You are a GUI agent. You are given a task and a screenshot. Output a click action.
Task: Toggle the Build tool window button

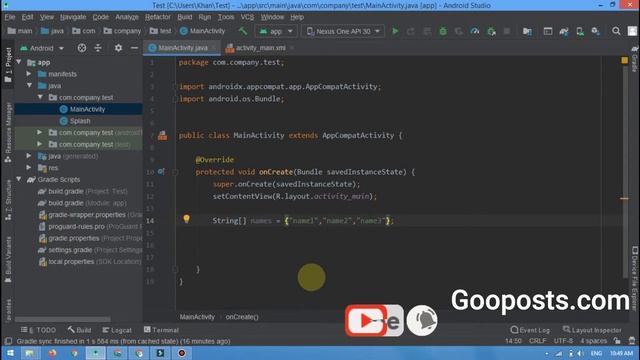(80, 330)
